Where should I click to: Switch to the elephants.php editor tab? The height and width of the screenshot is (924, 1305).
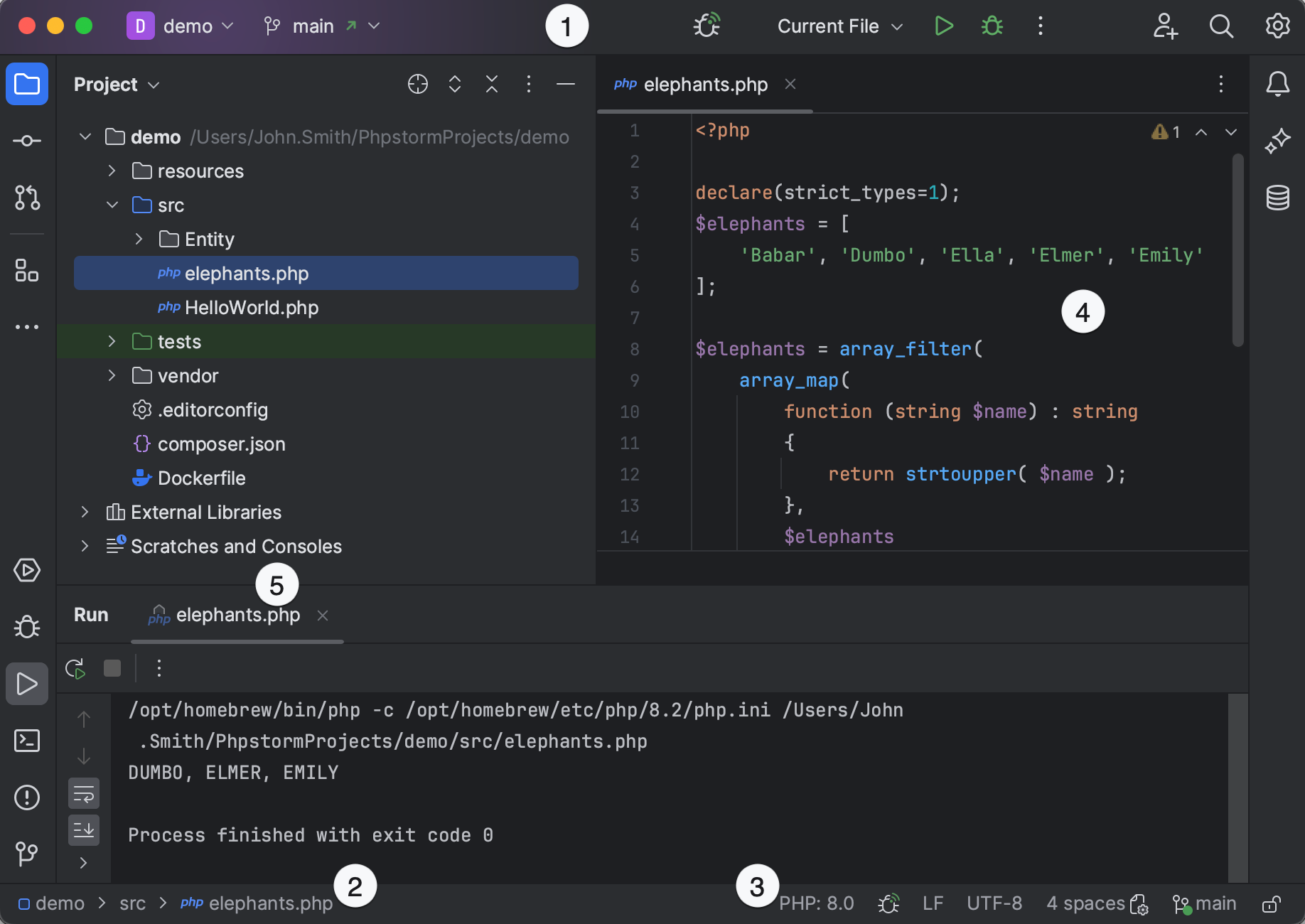[x=704, y=84]
